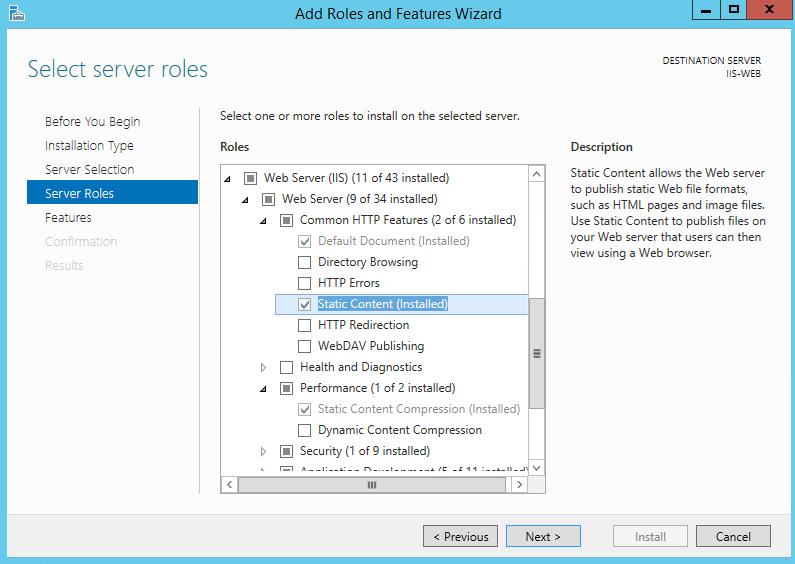
Task: Toggle the Performance checkbox
Action: (x=286, y=389)
